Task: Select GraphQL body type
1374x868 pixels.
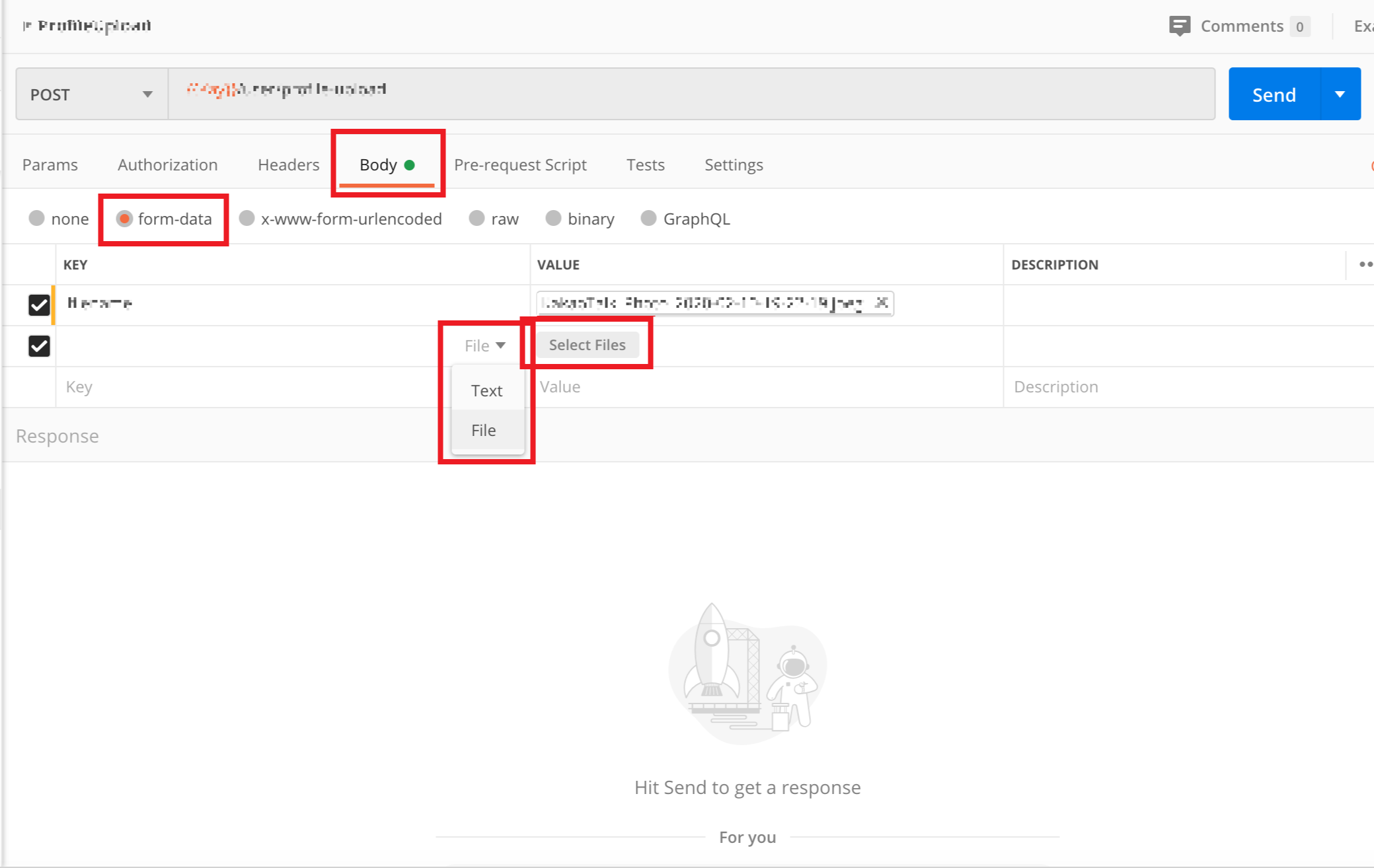Action: click(648, 219)
